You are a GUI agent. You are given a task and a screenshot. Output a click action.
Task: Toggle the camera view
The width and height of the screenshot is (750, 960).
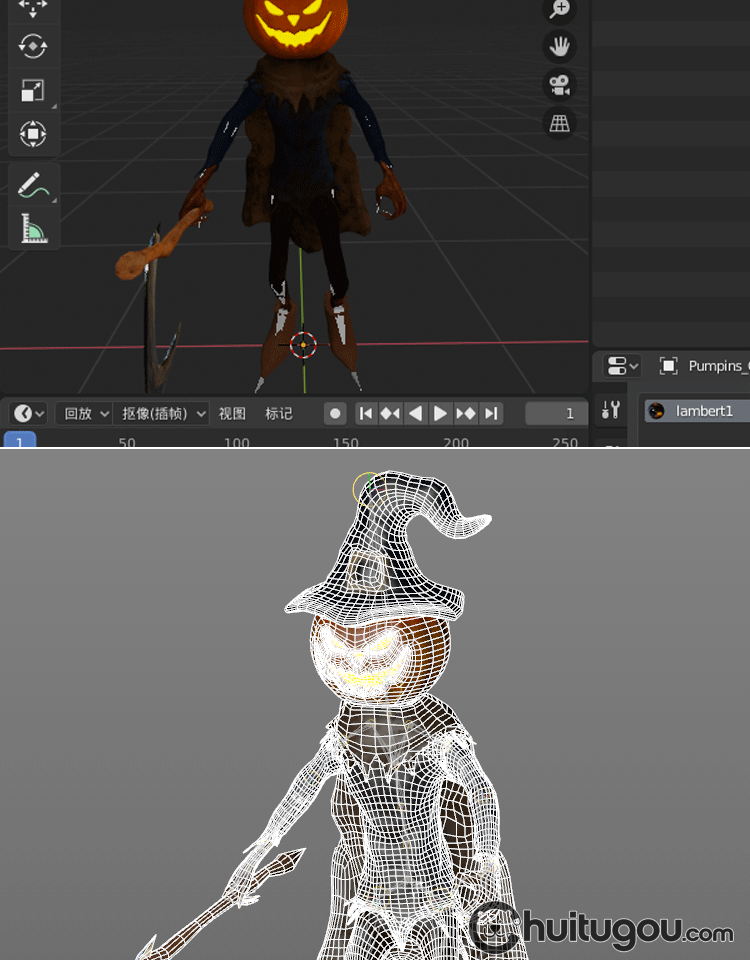click(559, 84)
